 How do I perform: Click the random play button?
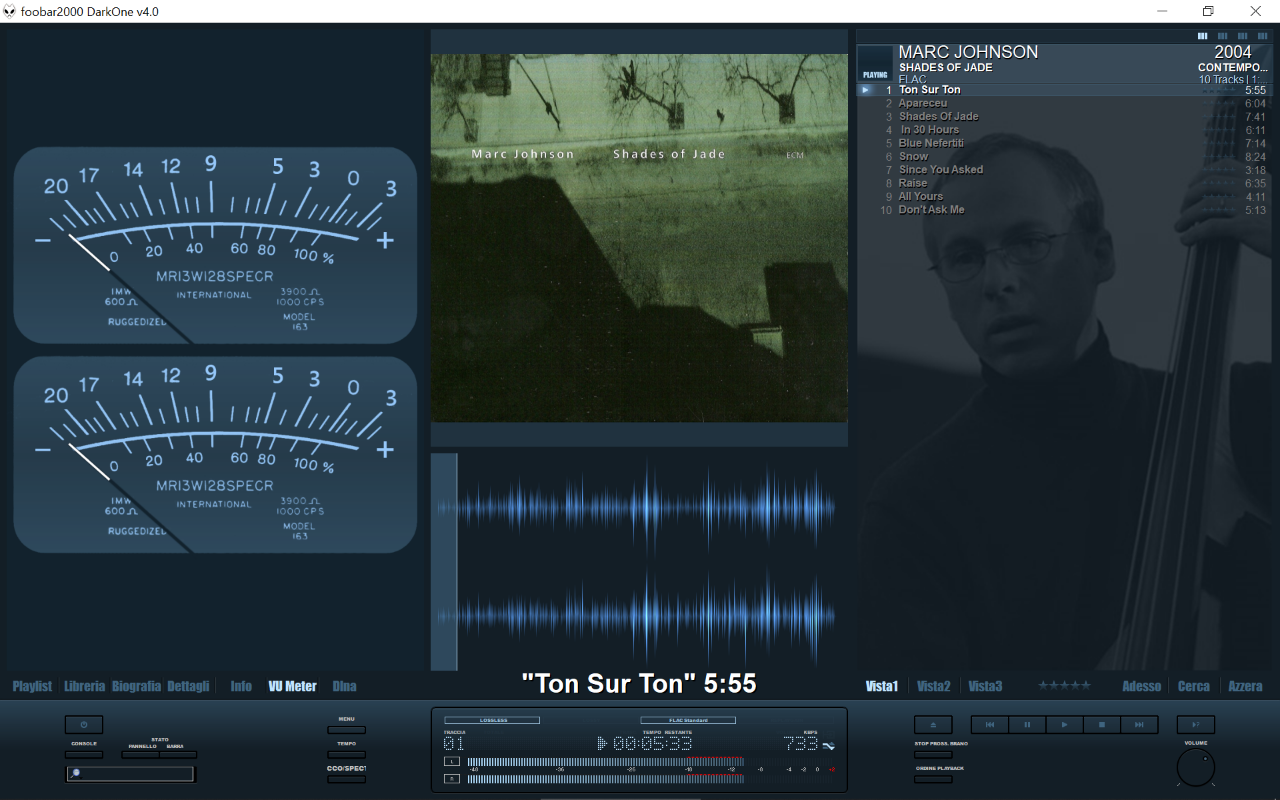[x=1196, y=725]
